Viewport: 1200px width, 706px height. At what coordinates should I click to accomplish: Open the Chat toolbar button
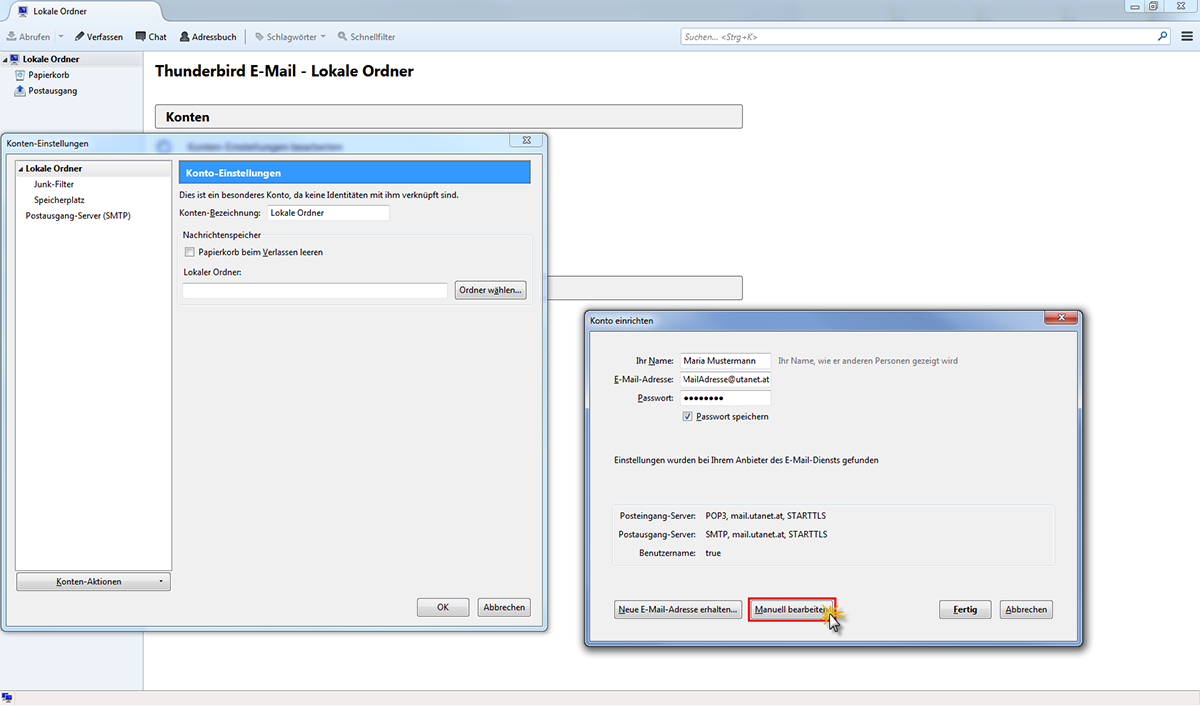(x=151, y=37)
